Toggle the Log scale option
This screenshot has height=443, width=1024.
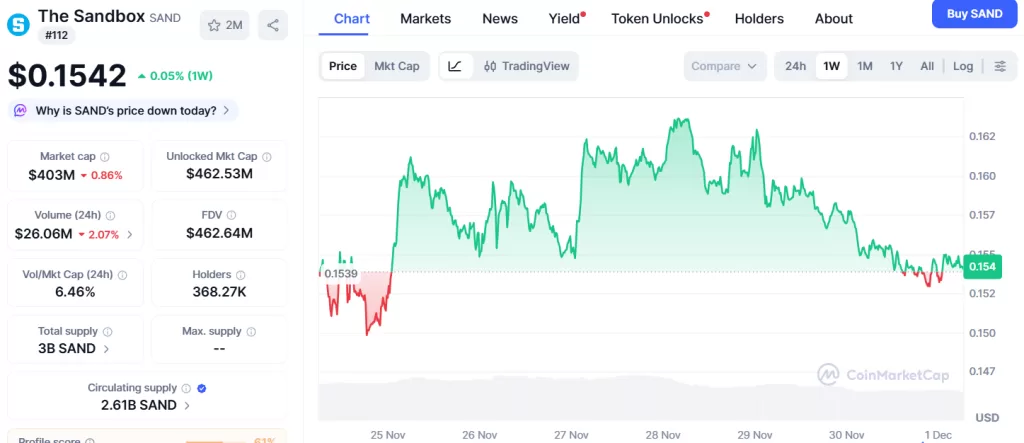click(x=963, y=66)
